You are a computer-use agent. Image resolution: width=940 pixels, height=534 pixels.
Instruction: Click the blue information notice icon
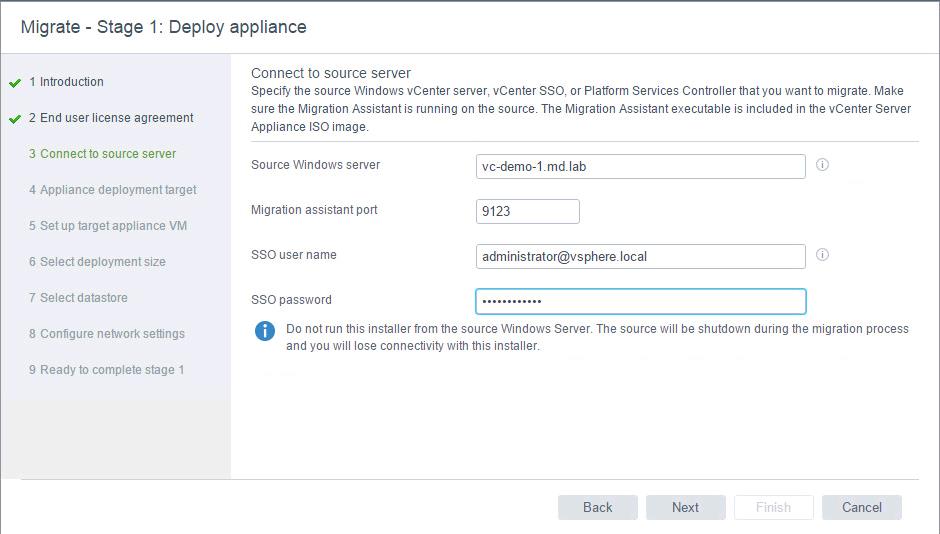tap(264, 331)
